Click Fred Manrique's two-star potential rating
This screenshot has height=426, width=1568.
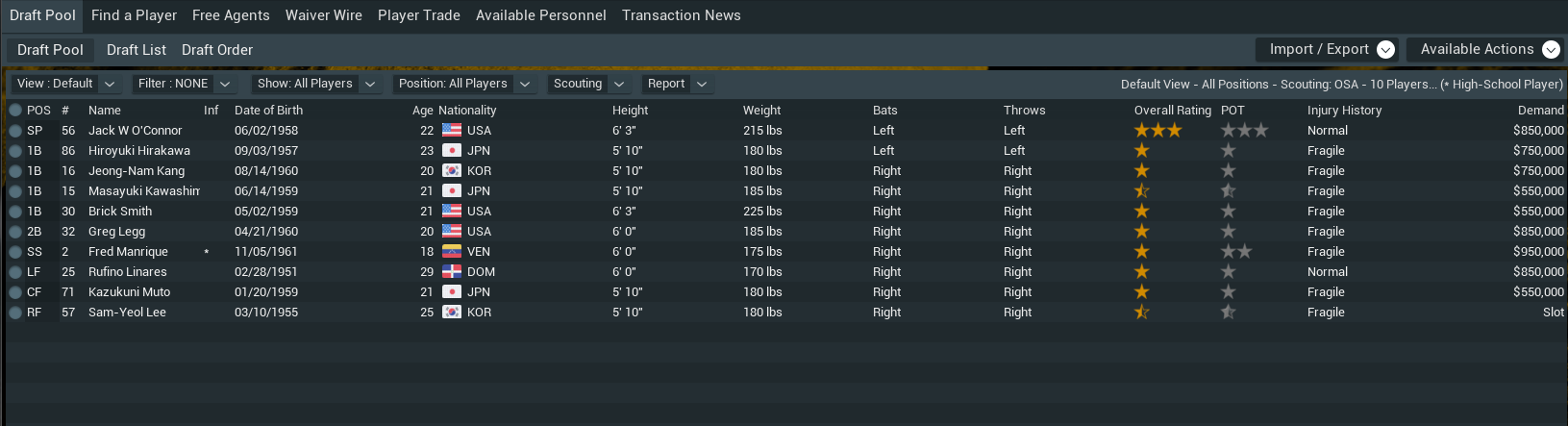coord(1236,252)
